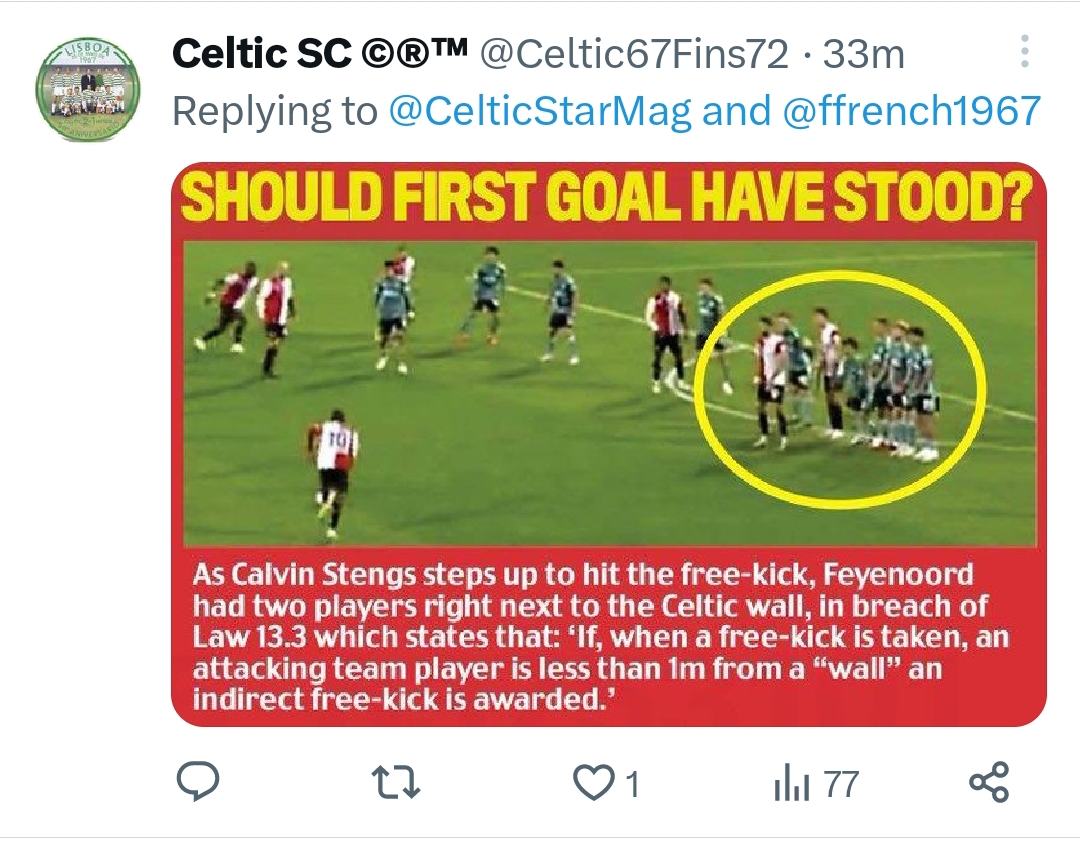
Task: Visit the @Celtic67Fins72 handle
Action: (x=634, y=54)
